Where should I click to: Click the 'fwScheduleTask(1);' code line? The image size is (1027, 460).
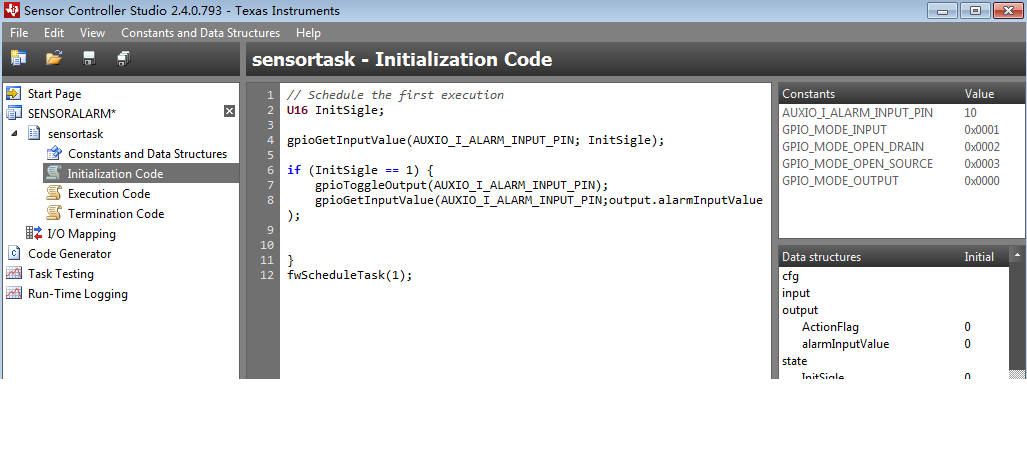coord(350,275)
